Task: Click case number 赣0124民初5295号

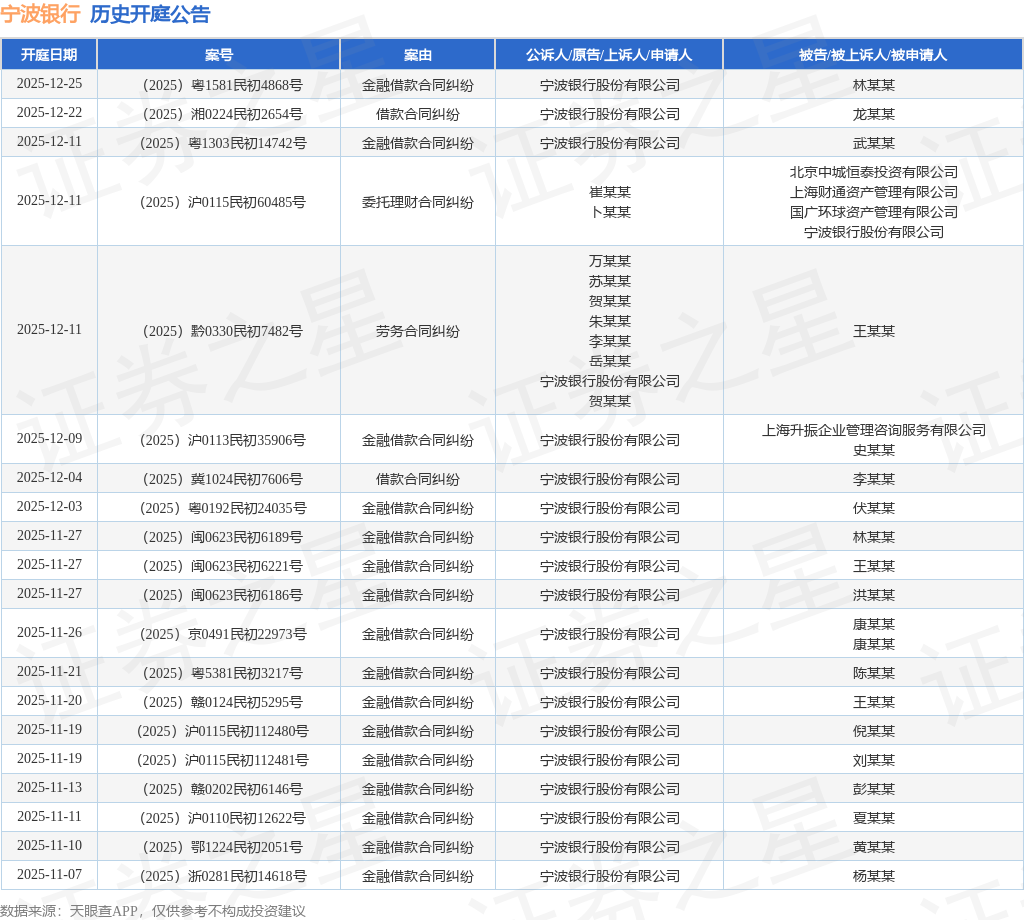Action: click(x=223, y=702)
